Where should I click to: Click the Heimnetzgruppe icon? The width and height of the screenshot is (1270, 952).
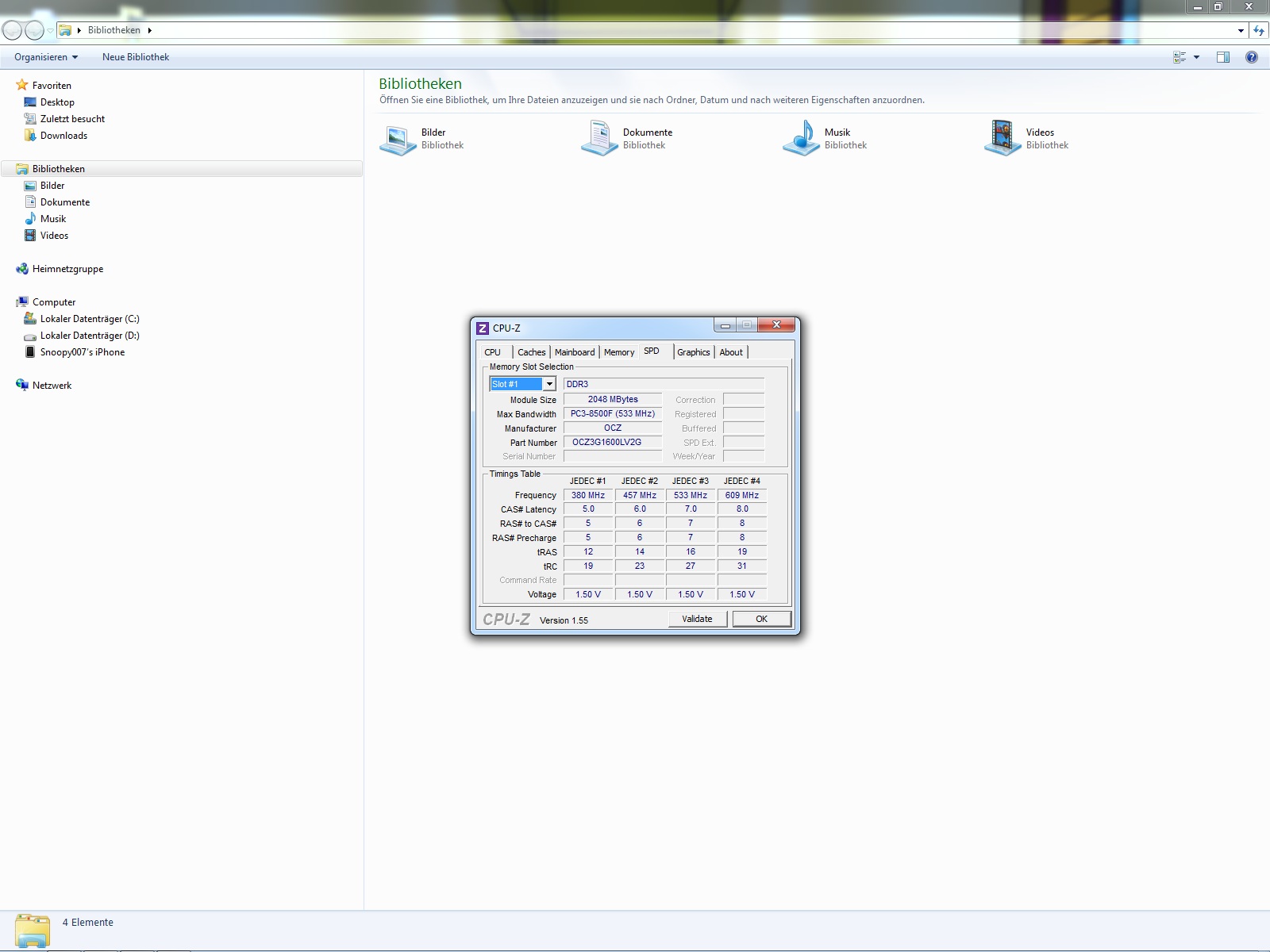coord(22,269)
